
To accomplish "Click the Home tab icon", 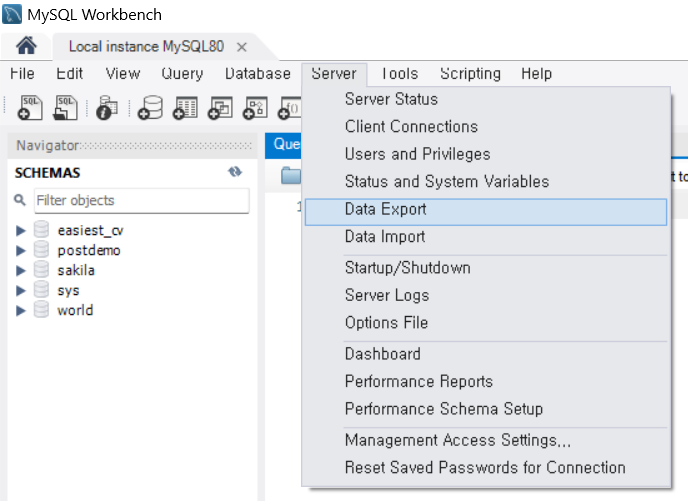I will click(27, 46).
